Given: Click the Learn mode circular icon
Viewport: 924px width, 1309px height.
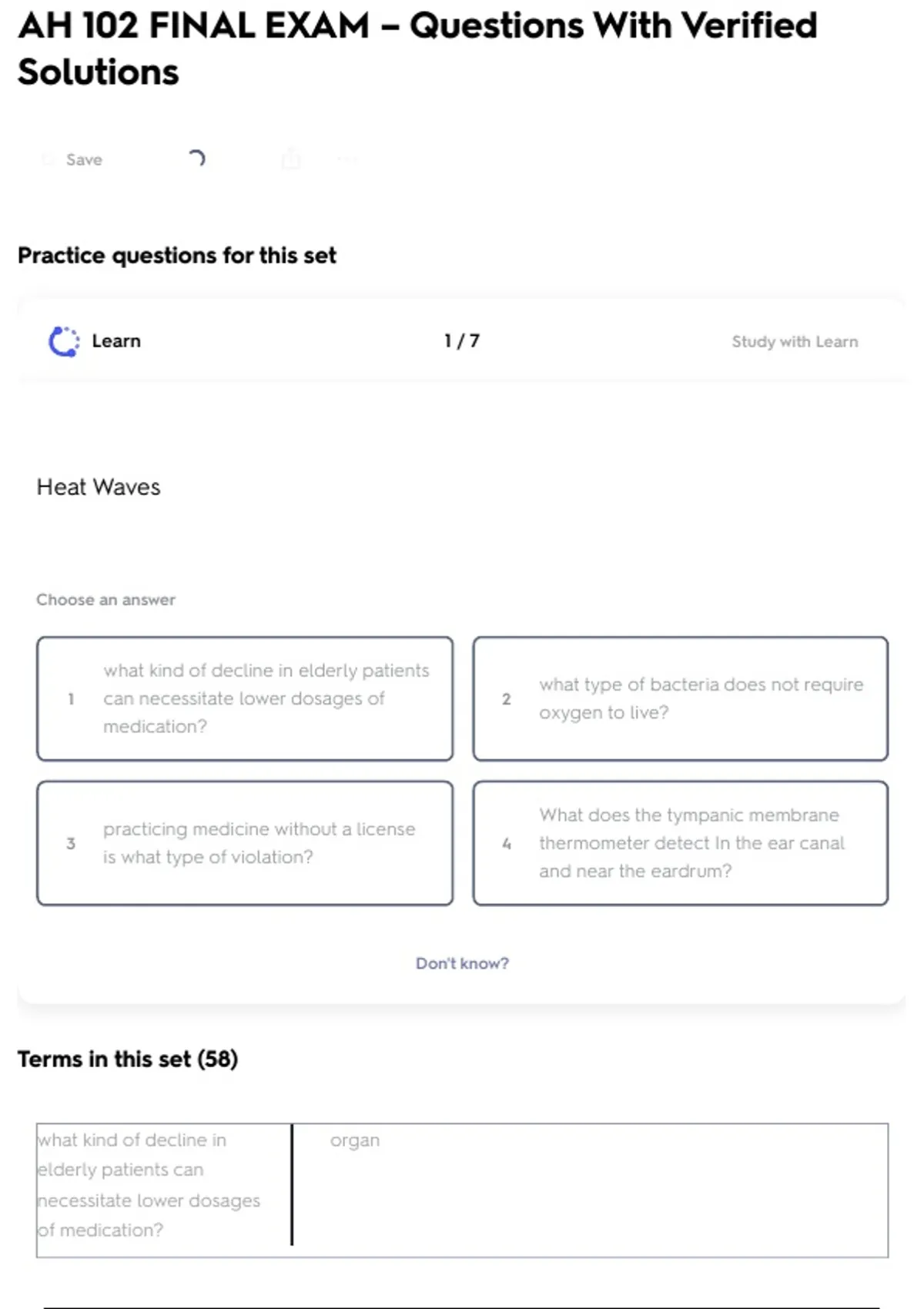Looking at the screenshot, I should [64, 341].
